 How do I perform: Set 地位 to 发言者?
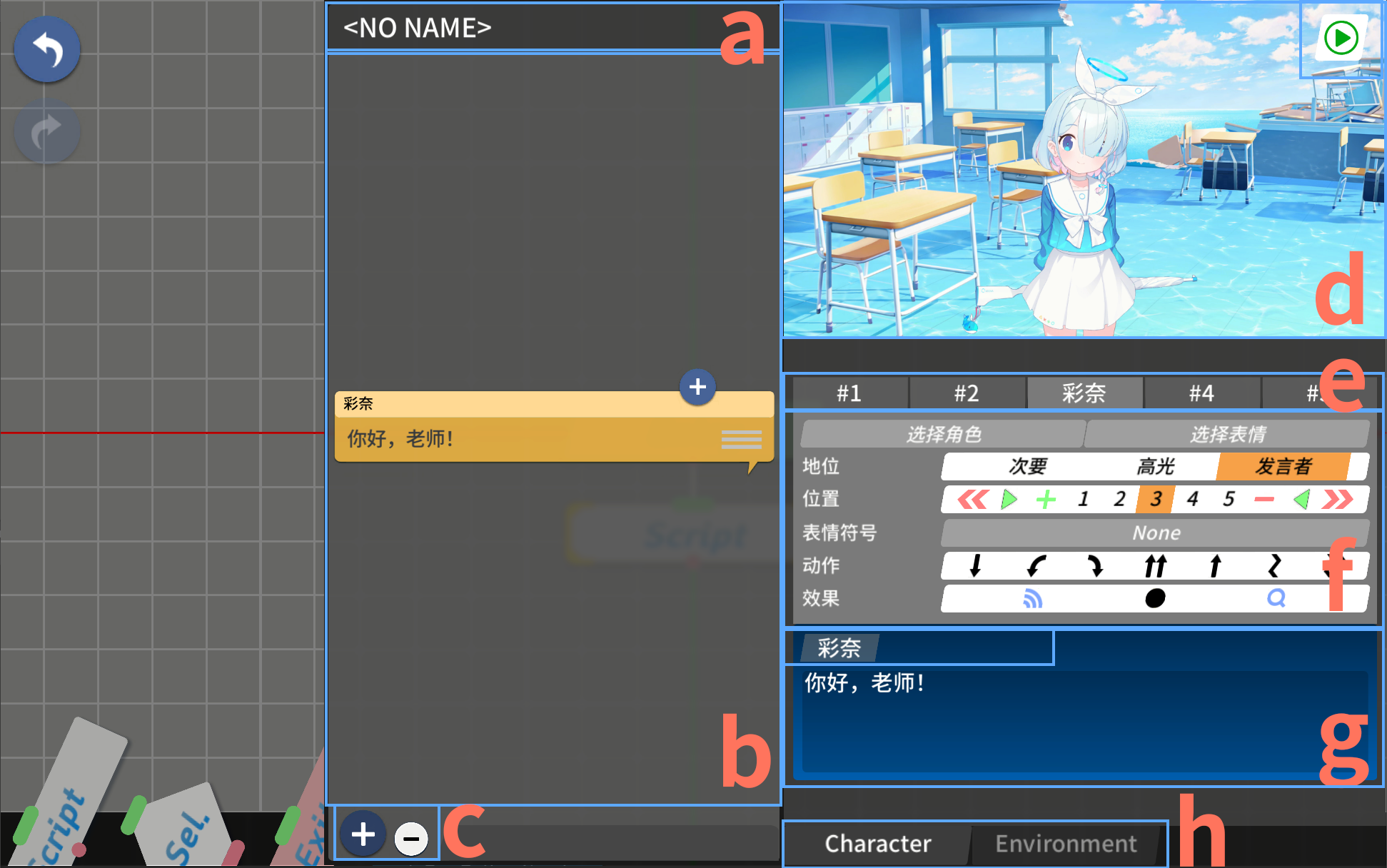1283,466
